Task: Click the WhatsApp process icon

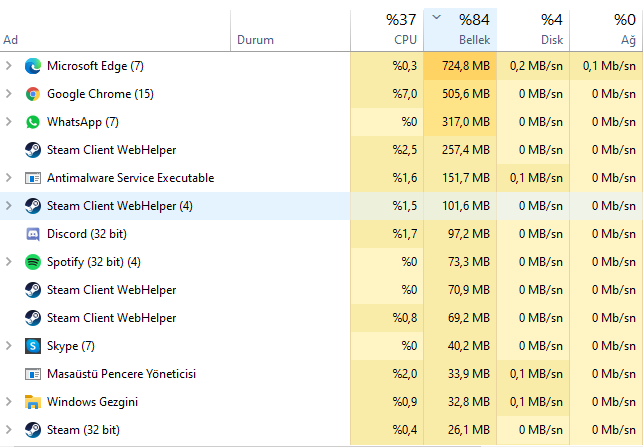Action: click(x=33, y=122)
